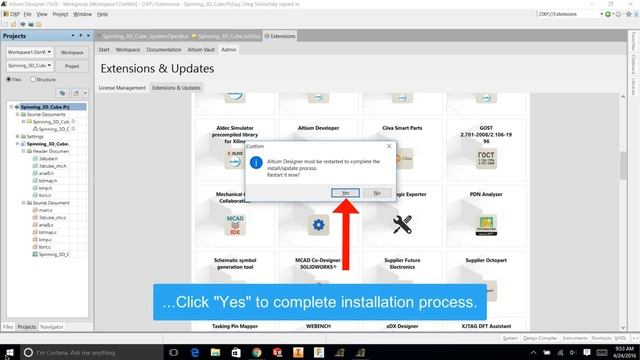Image resolution: width=640 pixels, height=360 pixels.
Task: Select main.c in the project tree
Action: 45,210
